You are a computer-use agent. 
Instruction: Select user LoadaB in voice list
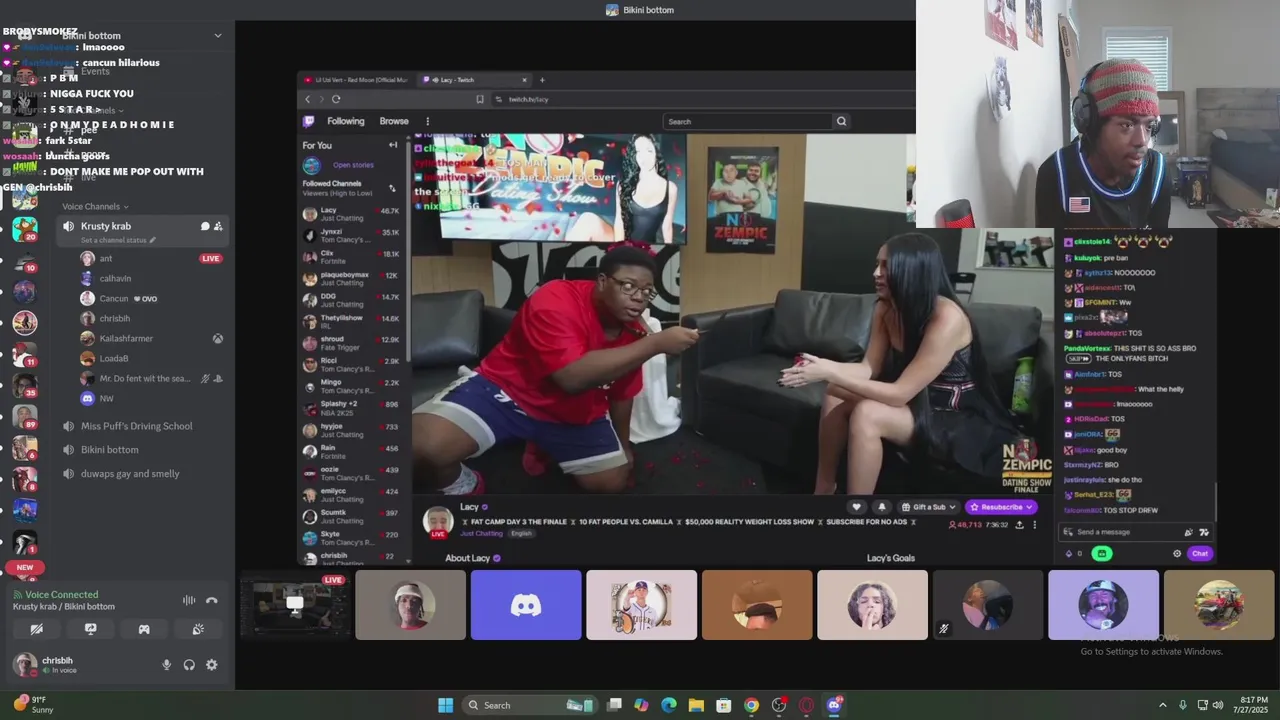click(x=114, y=358)
